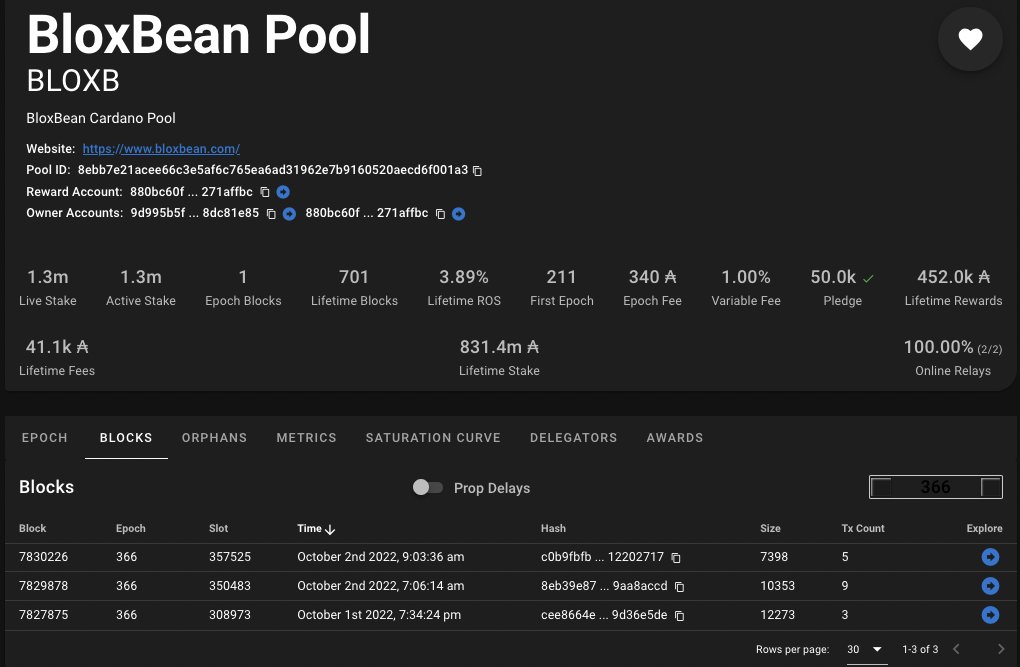Click slot value 308973
Screen dimensions: 1020x667
[x=230, y=614]
